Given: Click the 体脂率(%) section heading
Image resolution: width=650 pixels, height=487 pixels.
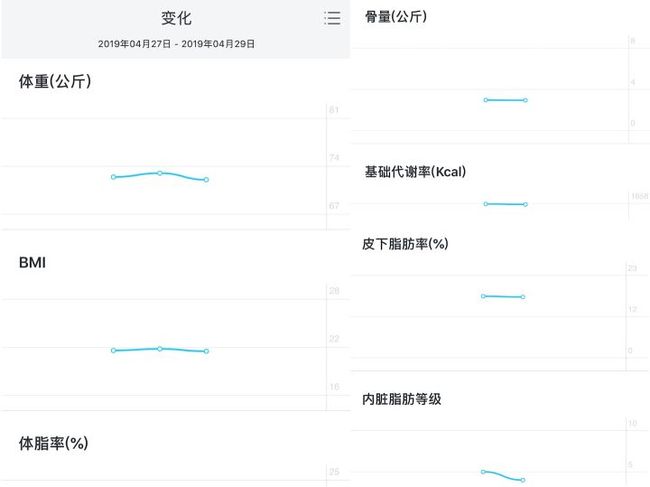Looking at the screenshot, I should 53,443.
